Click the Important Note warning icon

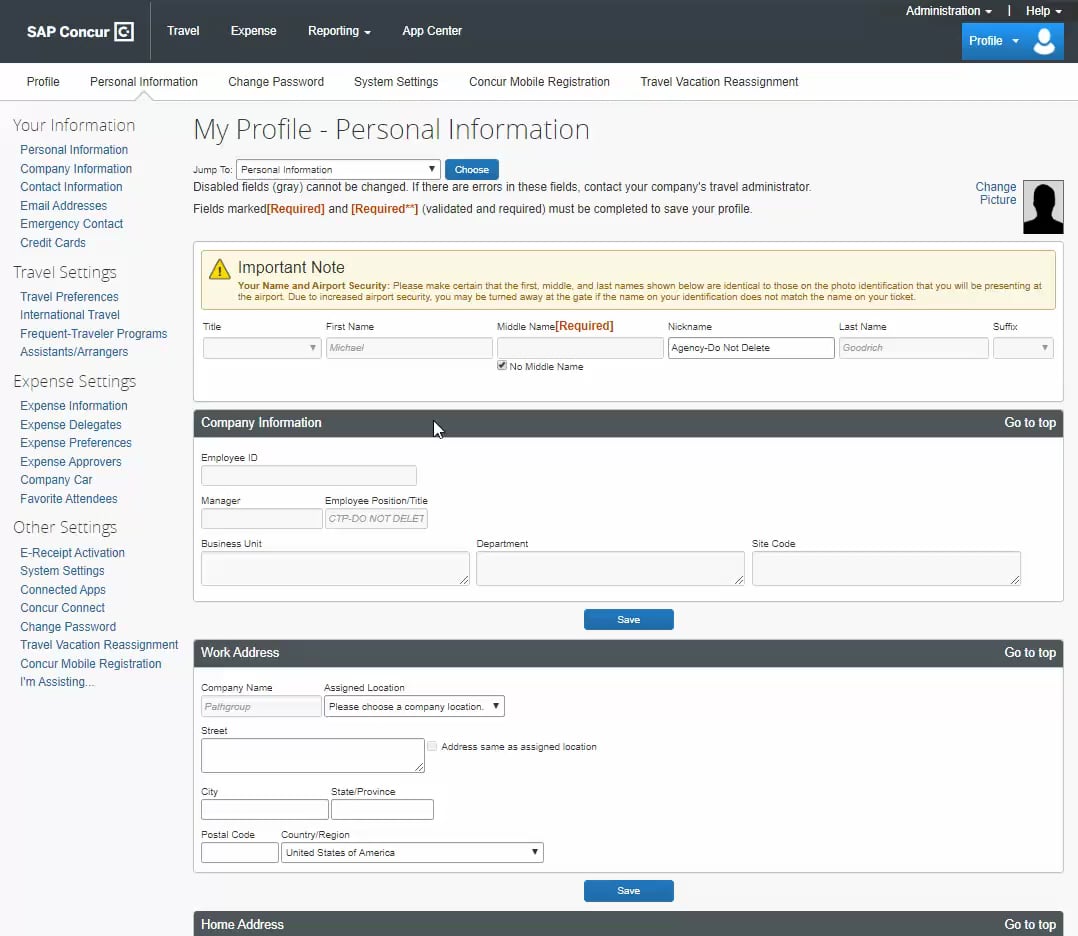(219, 269)
